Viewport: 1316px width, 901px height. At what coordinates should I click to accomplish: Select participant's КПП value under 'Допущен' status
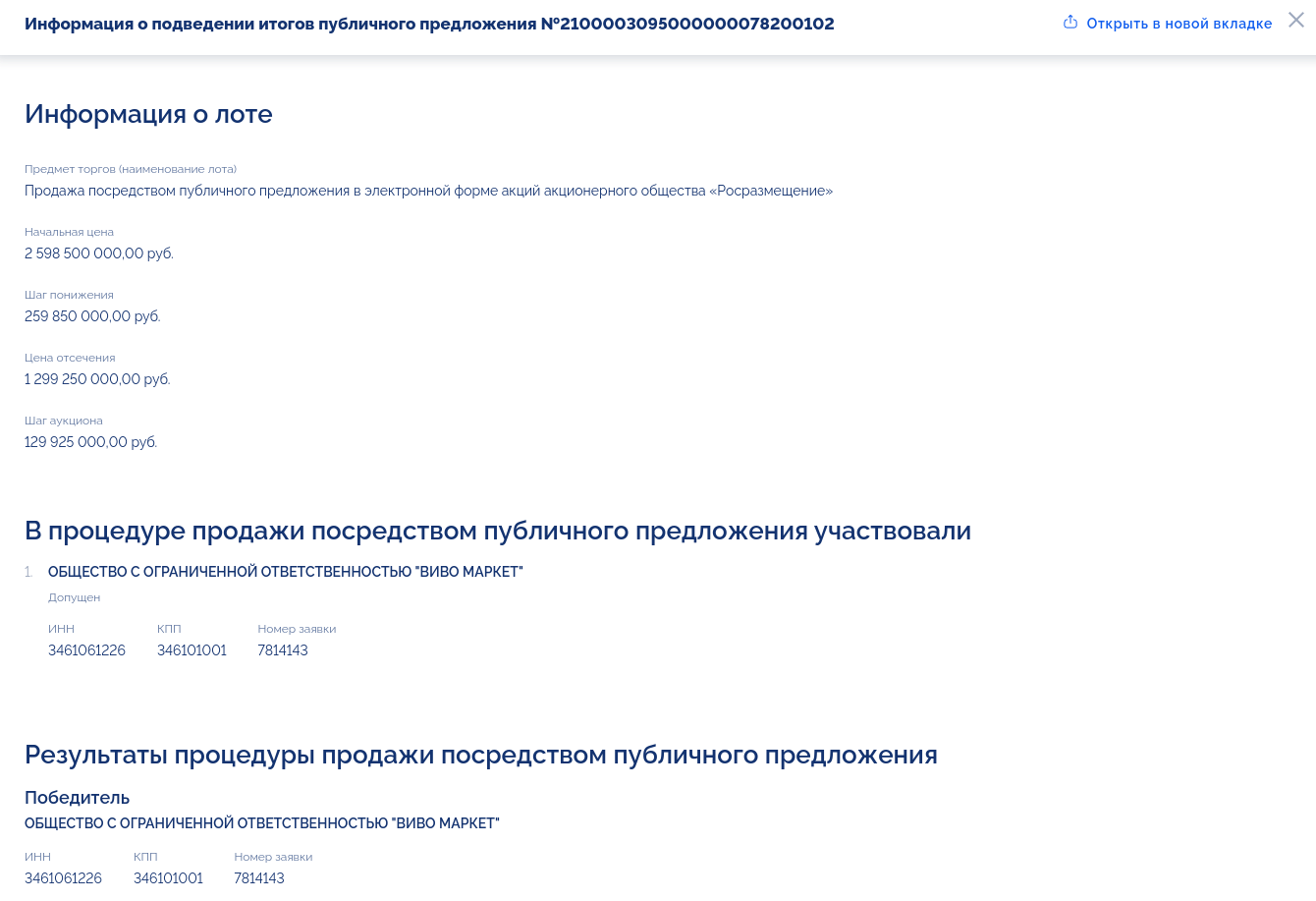(192, 650)
